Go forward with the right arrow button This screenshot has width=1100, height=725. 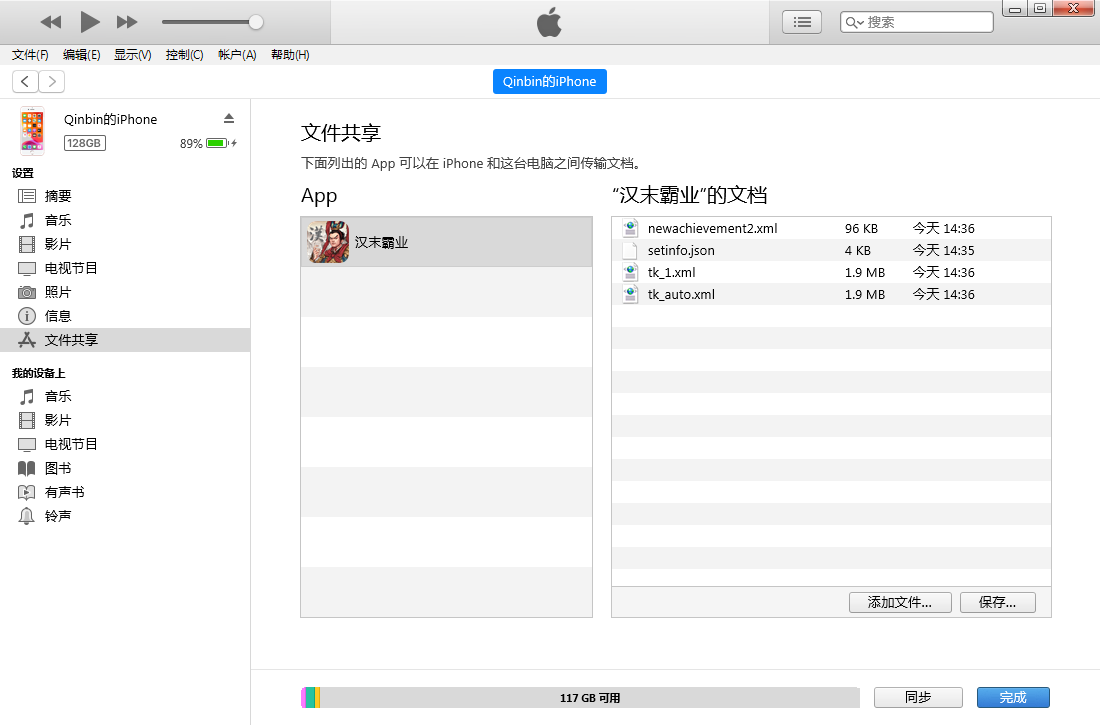click(x=52, y=81)
